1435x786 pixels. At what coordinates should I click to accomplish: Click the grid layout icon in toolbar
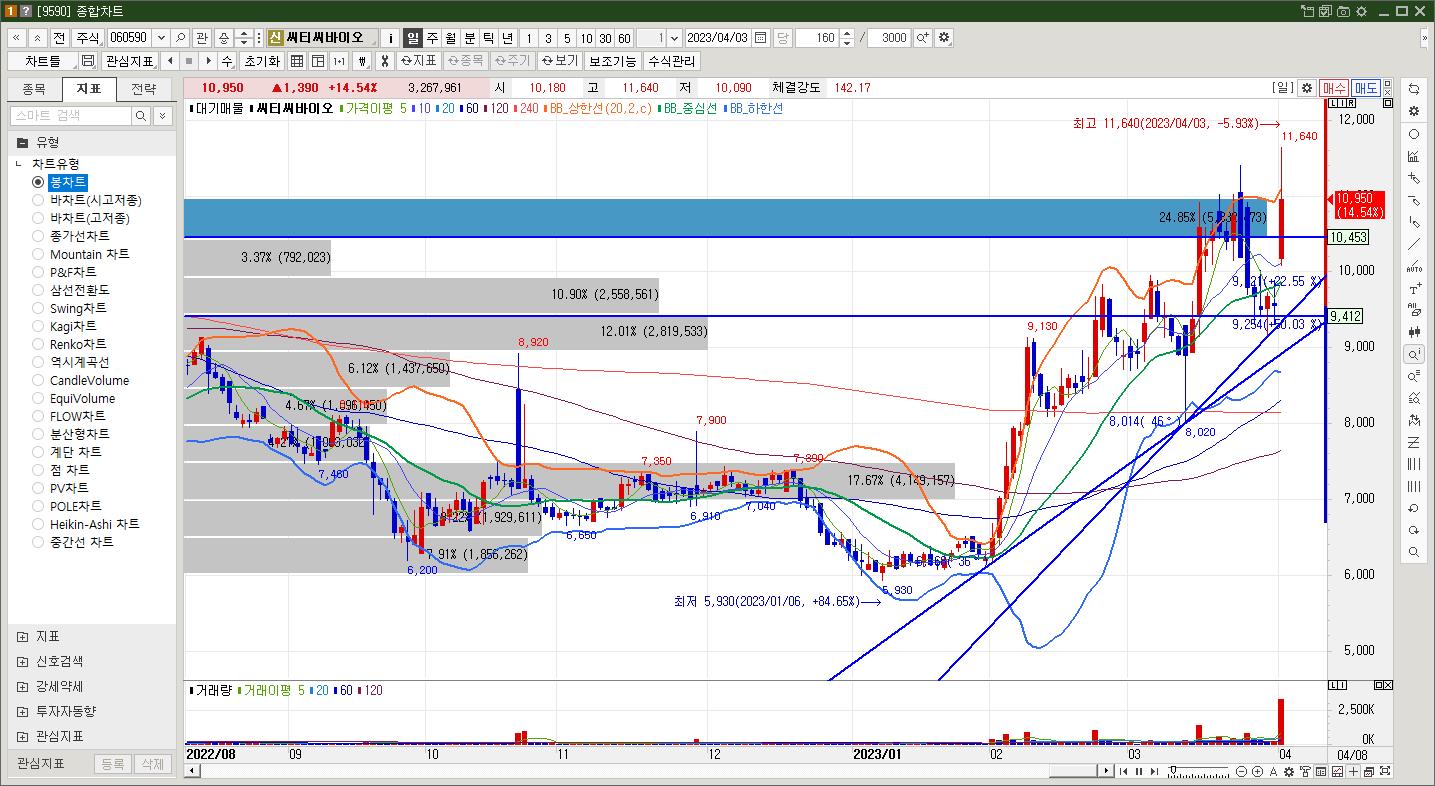click(x=298, y=61)
